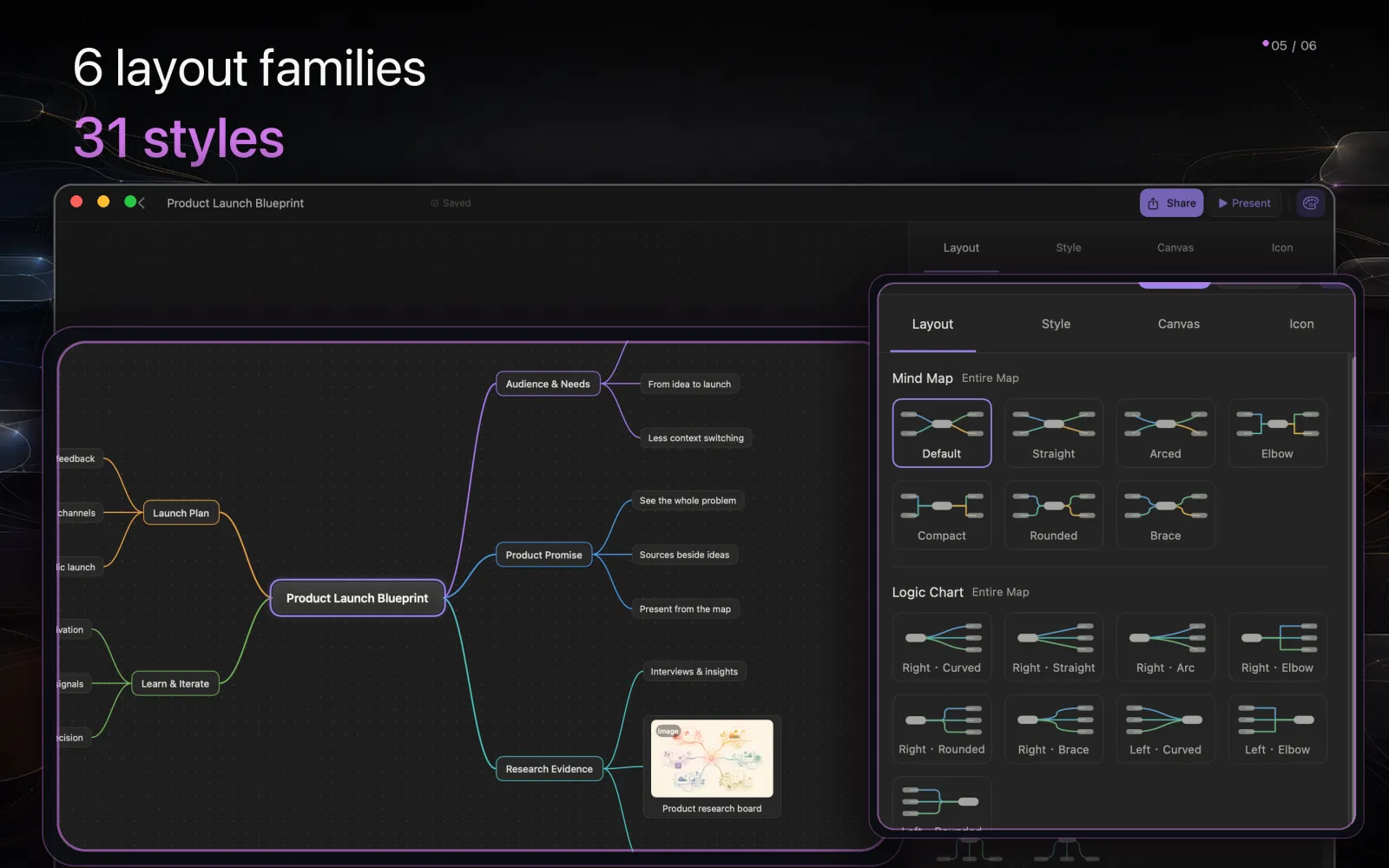This screenshot has height=868, width=1389.
Task: Choose the Left · Curved logic chart
Action: pos(1165,729)
